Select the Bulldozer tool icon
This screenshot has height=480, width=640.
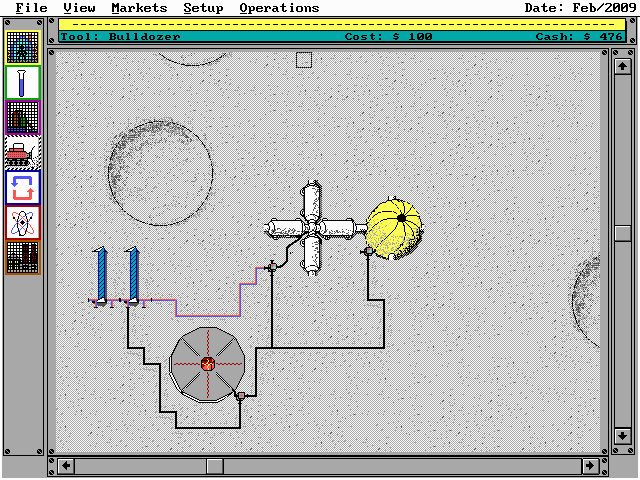pyautogui.click(x=23, y=153)
